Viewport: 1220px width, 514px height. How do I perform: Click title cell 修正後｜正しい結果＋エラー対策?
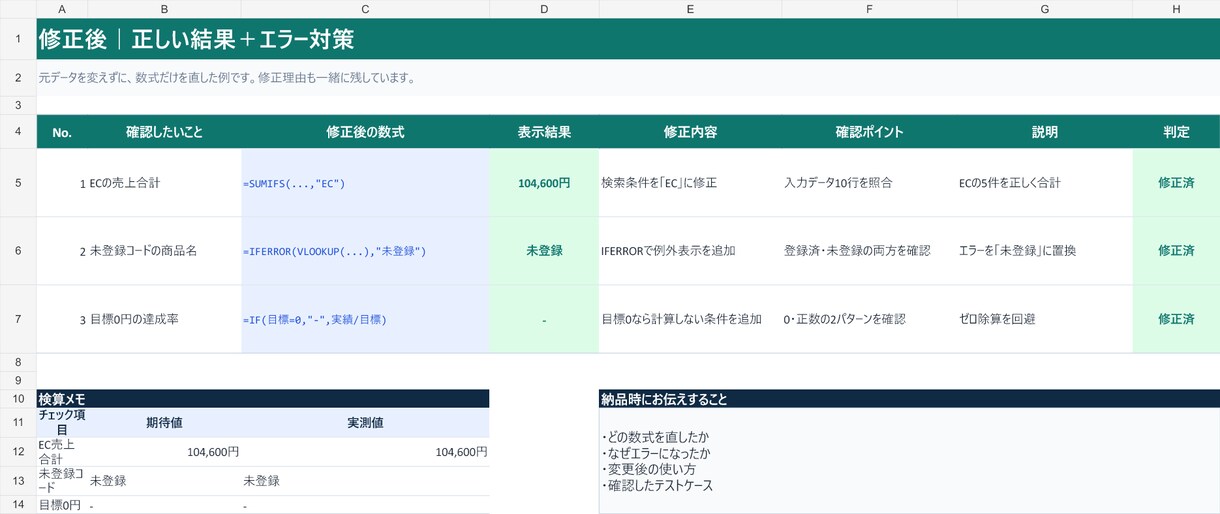coord(628,39)
